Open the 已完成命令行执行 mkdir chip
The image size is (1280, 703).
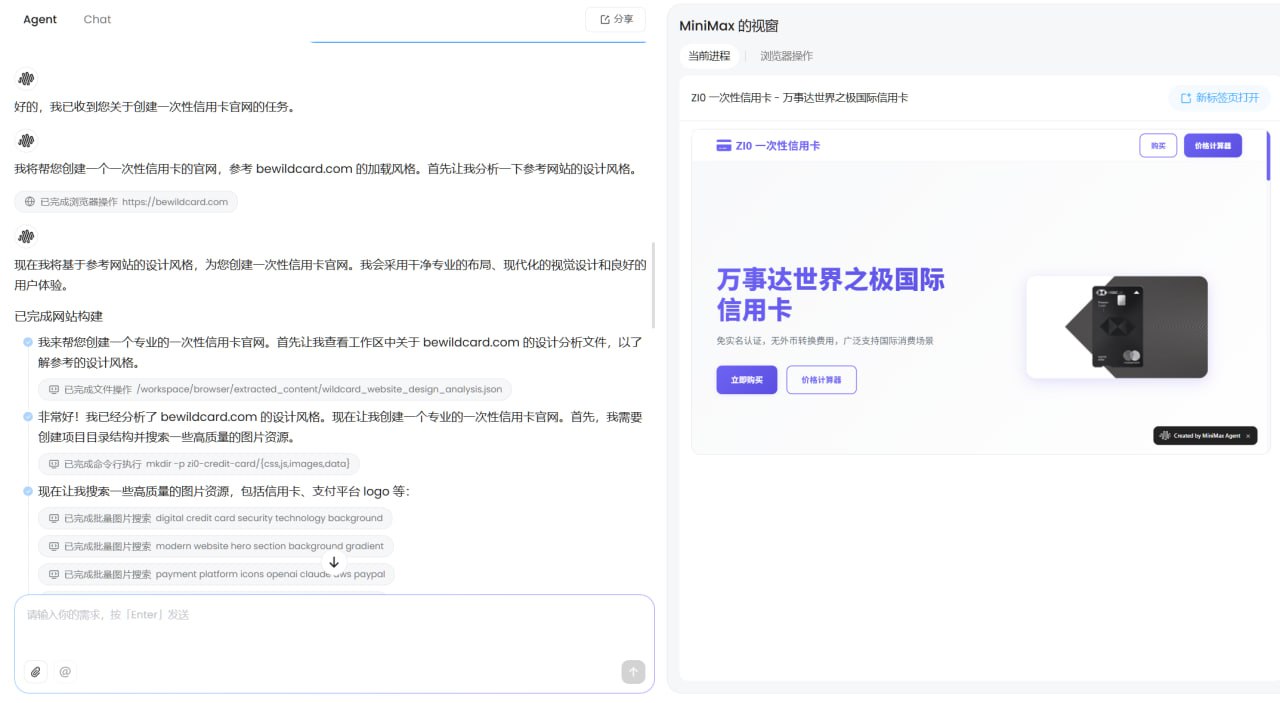199,464
